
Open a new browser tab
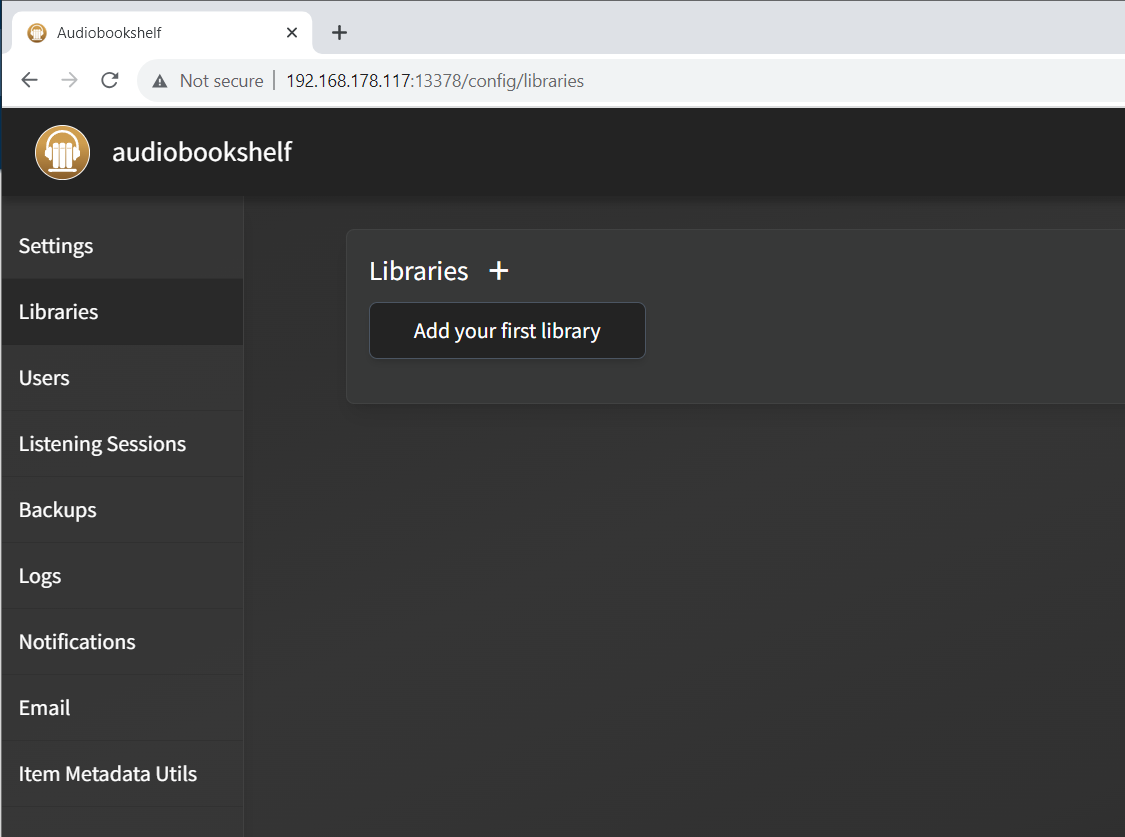tap(339, 33)
